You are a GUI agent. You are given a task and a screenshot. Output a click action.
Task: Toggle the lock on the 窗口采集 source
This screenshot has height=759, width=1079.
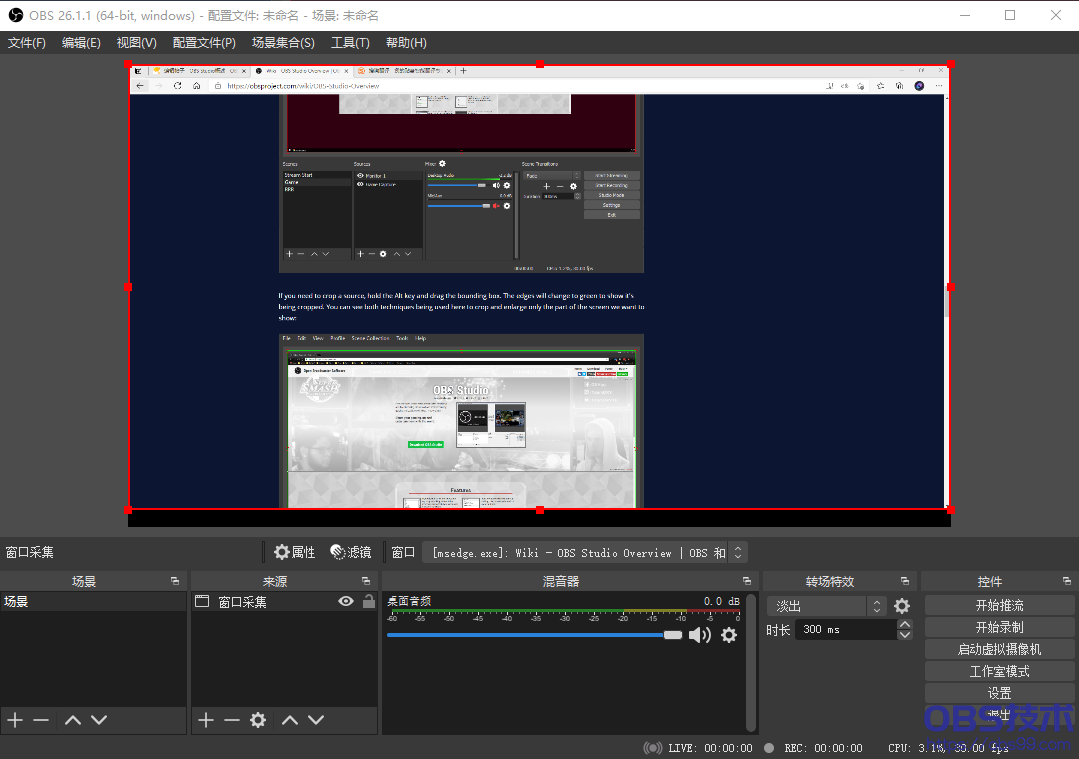[x=369, y=601]
